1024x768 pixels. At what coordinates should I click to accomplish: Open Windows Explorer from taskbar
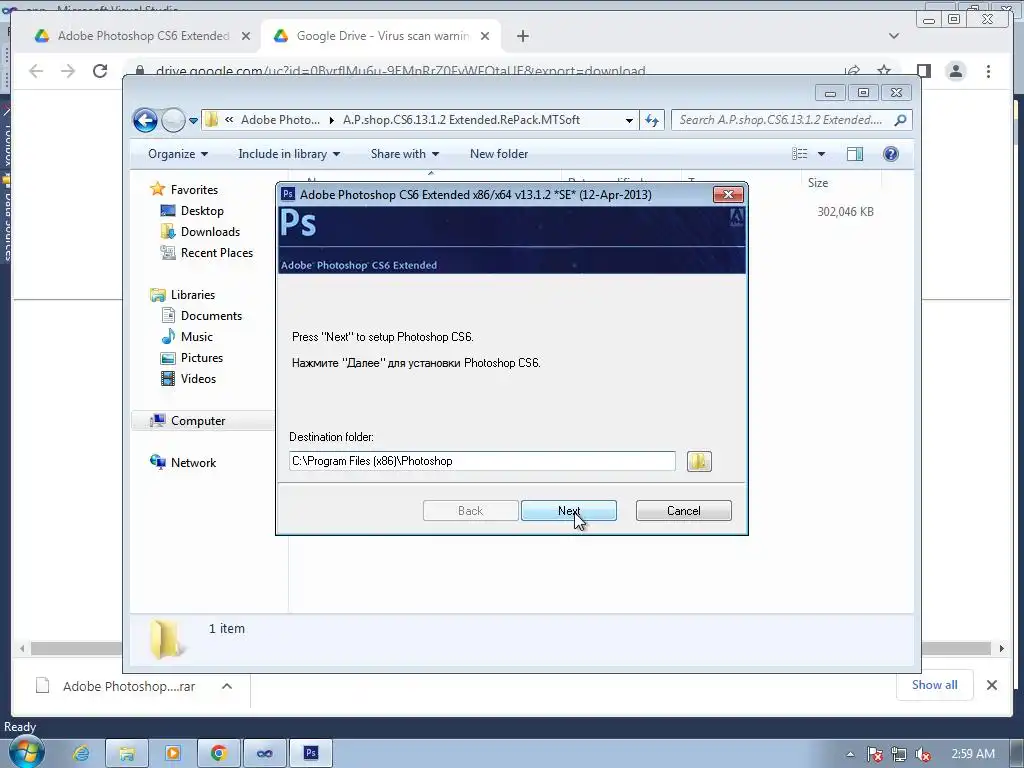pos(127,754)
